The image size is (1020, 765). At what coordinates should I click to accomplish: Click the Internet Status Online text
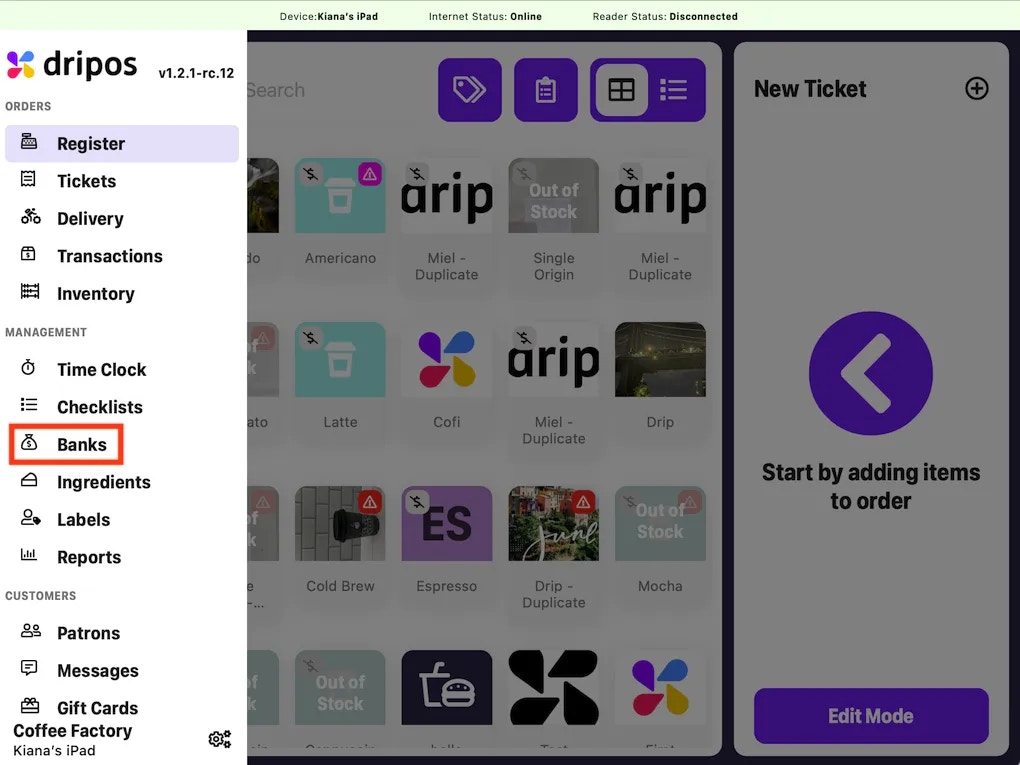coord(485,16)
